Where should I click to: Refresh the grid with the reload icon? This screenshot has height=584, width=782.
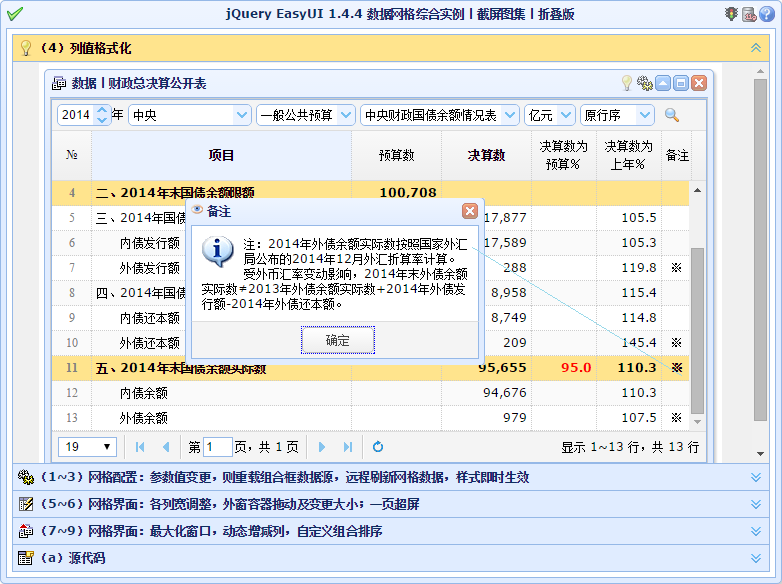click(x=378, y=447)
